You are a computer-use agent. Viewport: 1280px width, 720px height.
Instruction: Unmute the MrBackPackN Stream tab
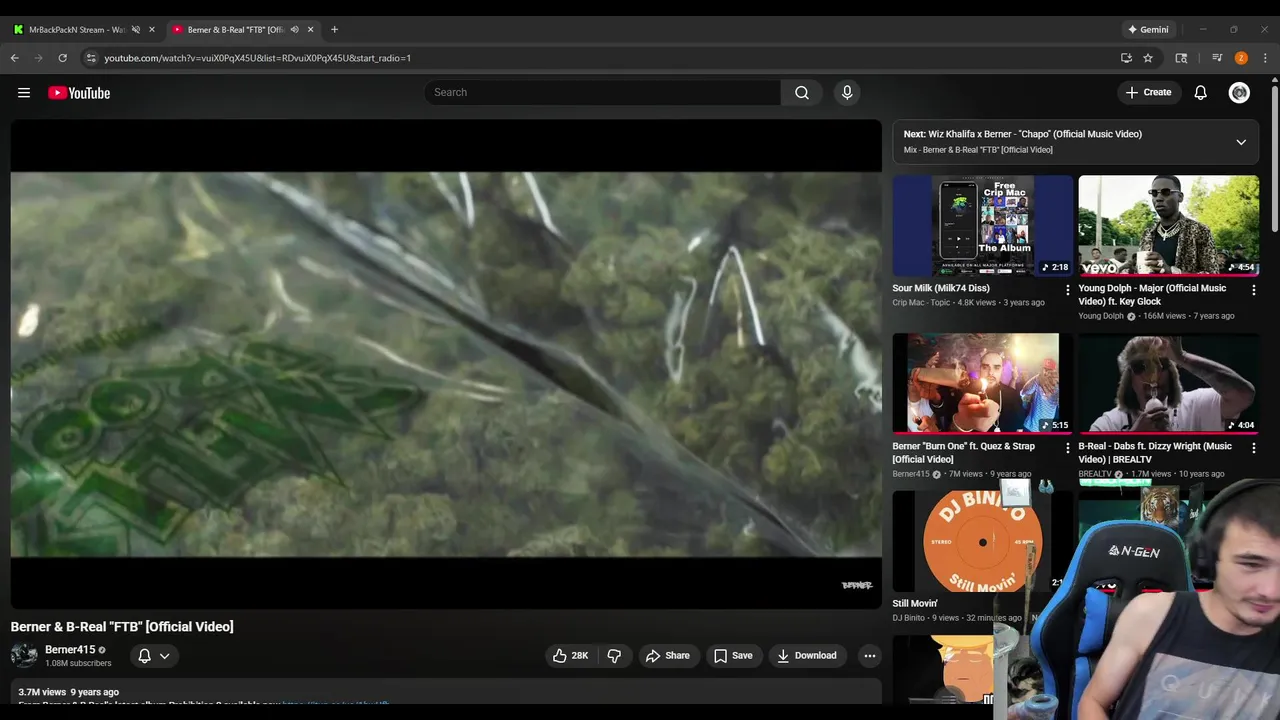(136, 29)
